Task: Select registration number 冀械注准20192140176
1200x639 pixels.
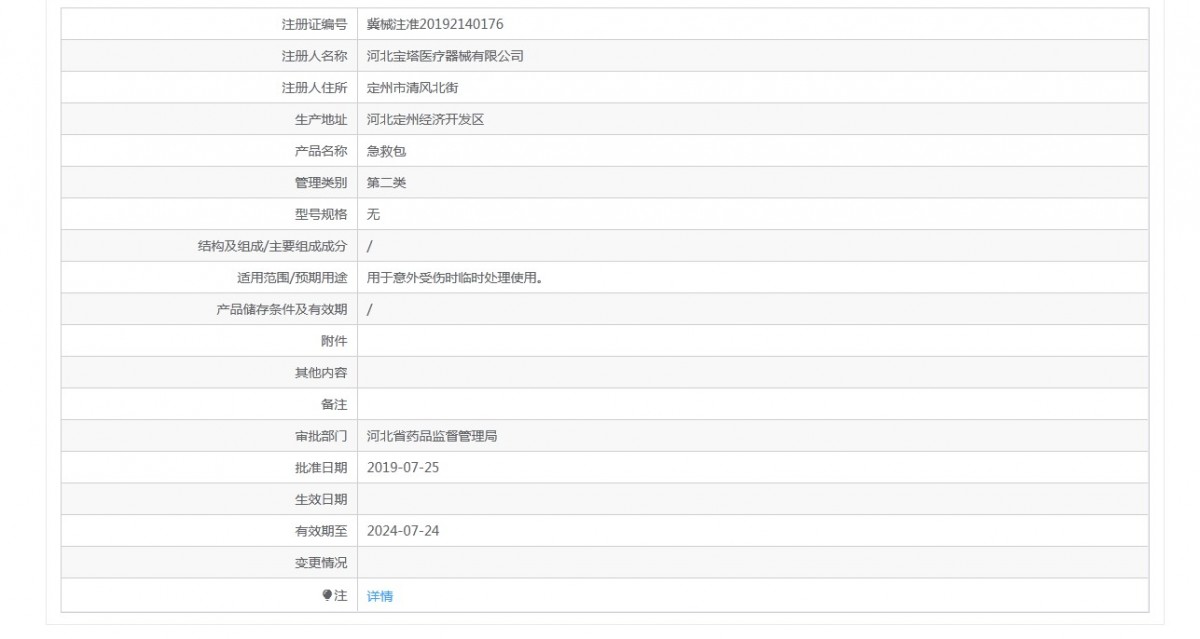Action: tap(435, 24)
